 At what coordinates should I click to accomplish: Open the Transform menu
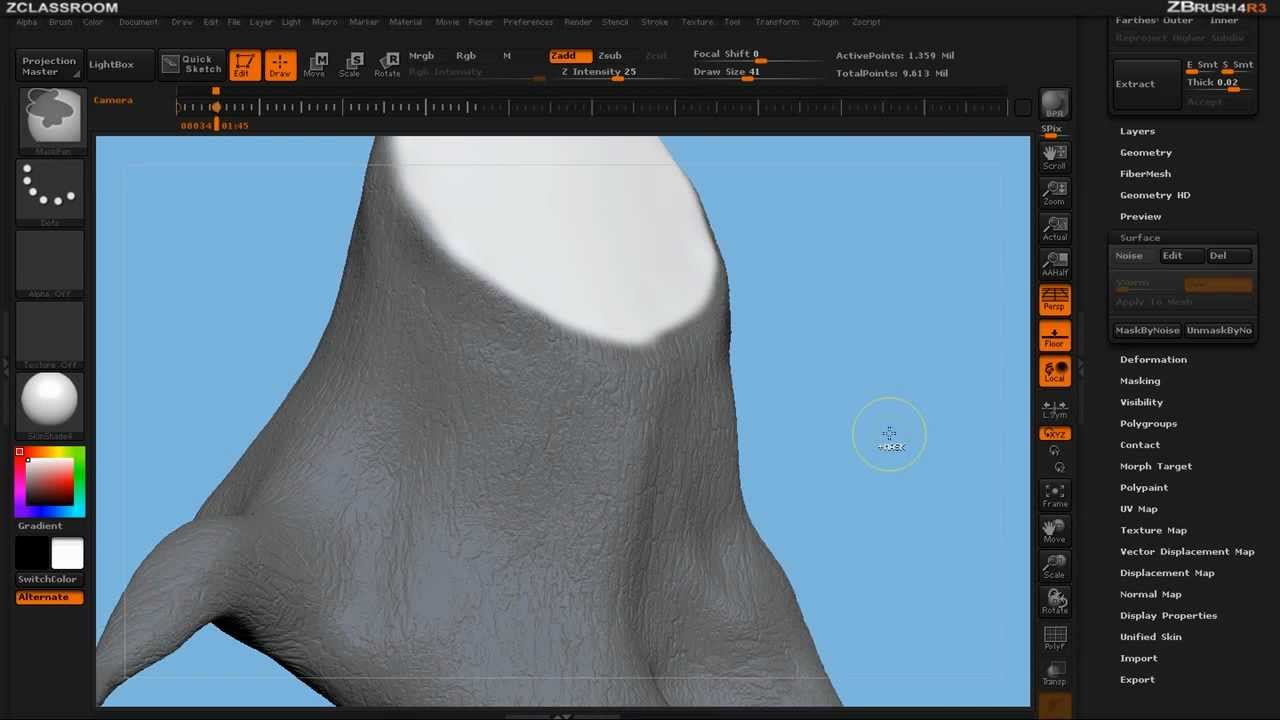tap(777, 22)
